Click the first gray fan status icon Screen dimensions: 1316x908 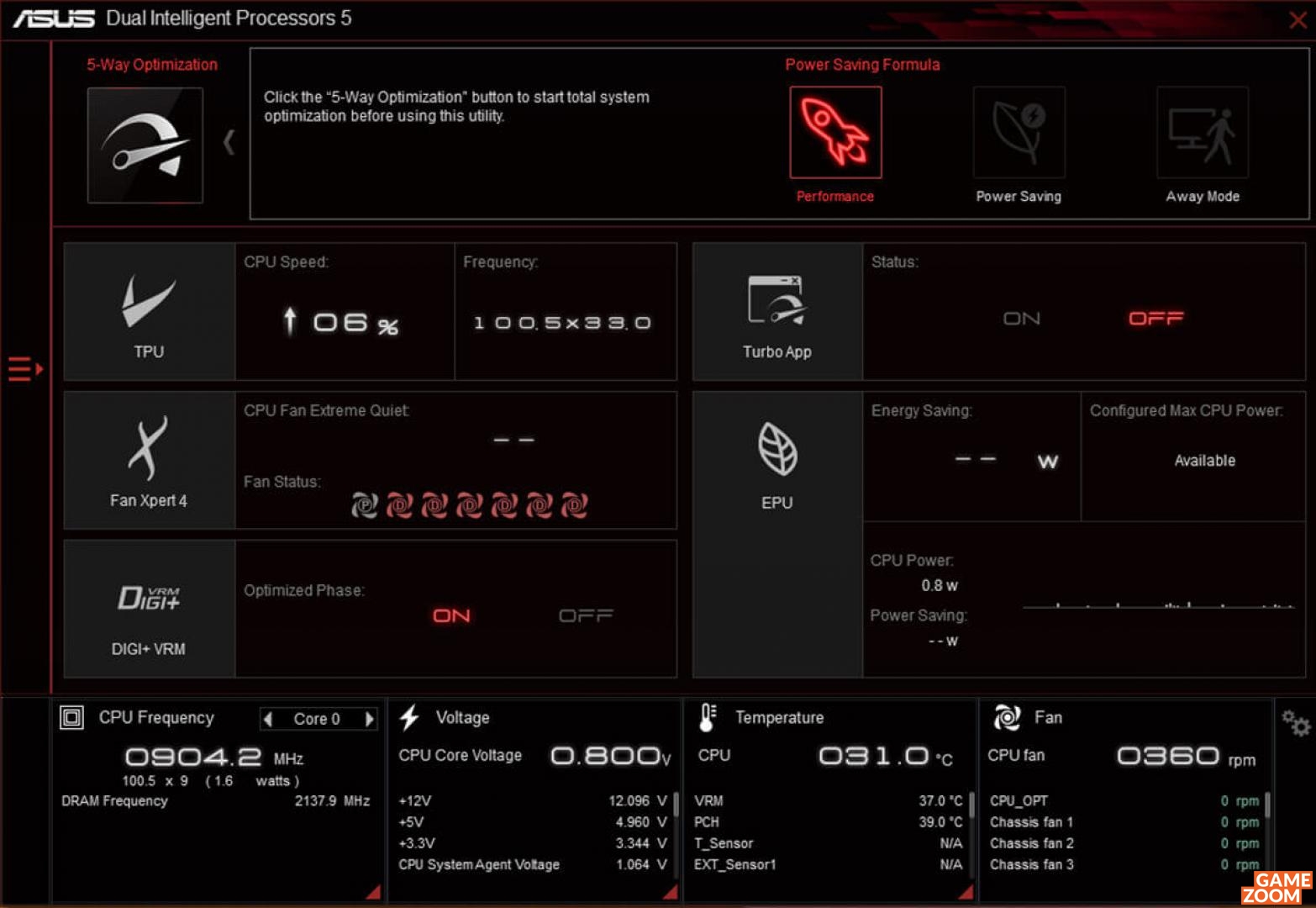[x=364, y=505]
